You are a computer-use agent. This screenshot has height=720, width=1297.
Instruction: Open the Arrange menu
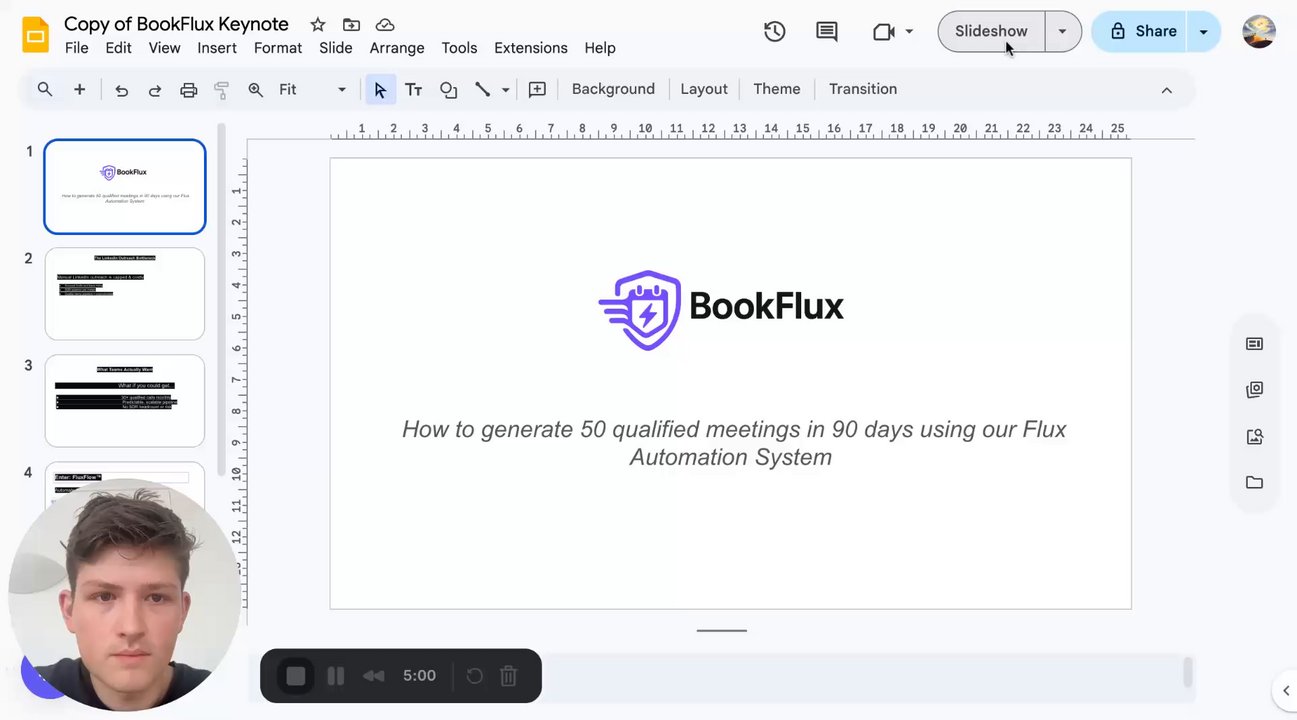(397, 48)
